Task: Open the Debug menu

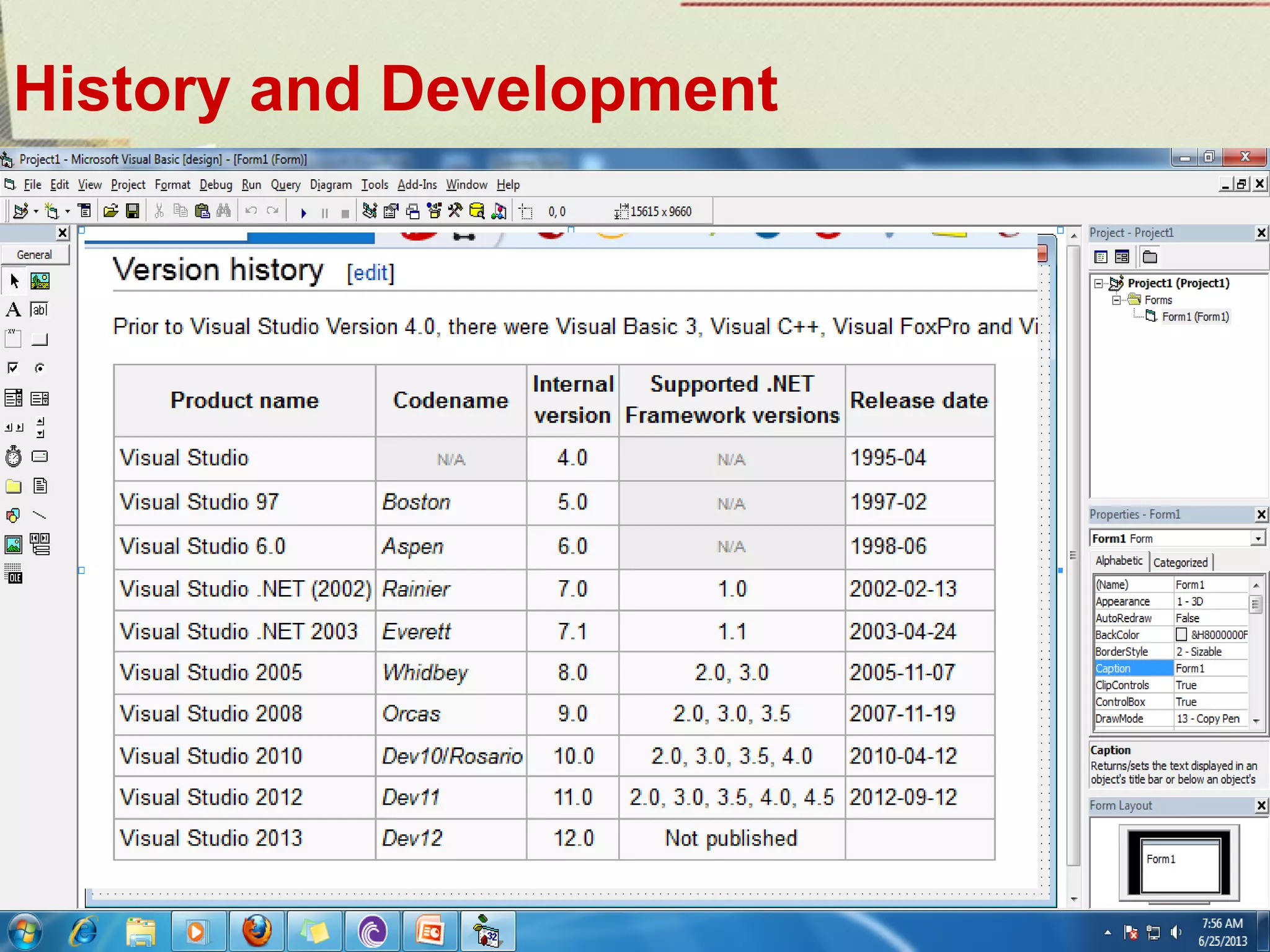Action: 216,185
